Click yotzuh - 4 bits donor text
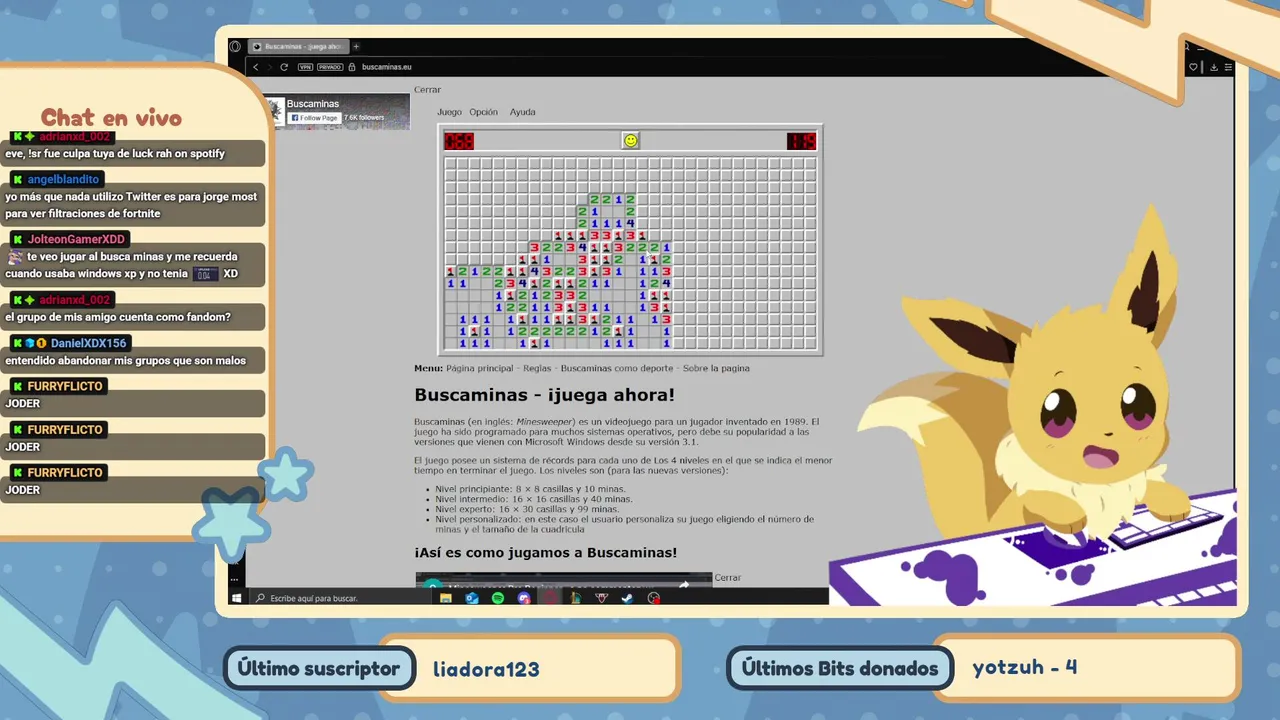 click(1025, 667)
